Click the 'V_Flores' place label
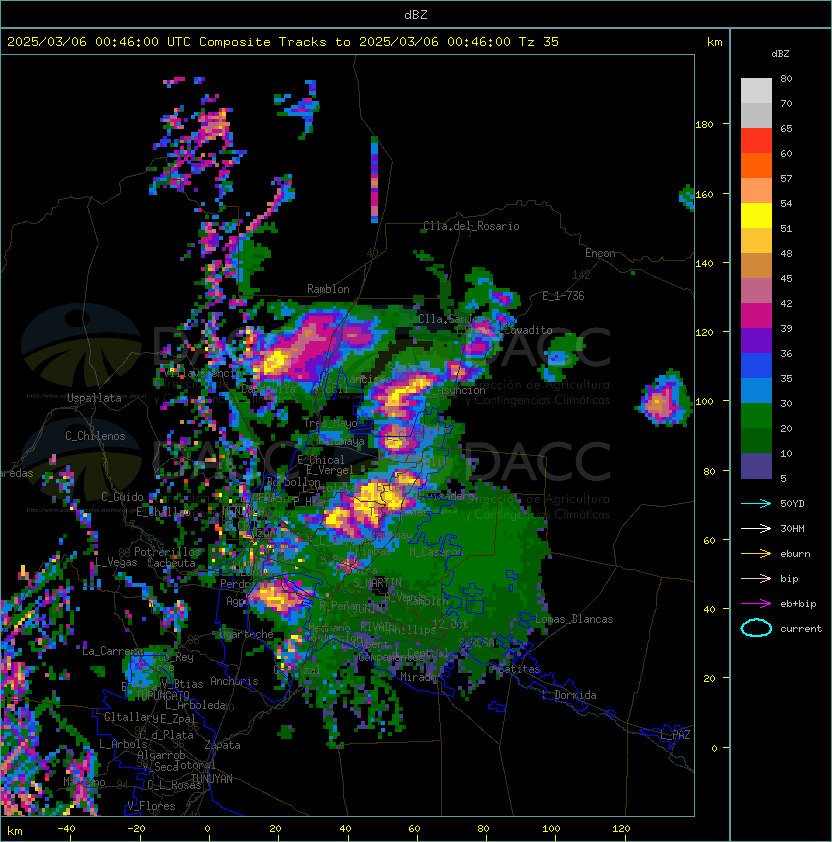 pyautogui.click(x=151, y=806)
